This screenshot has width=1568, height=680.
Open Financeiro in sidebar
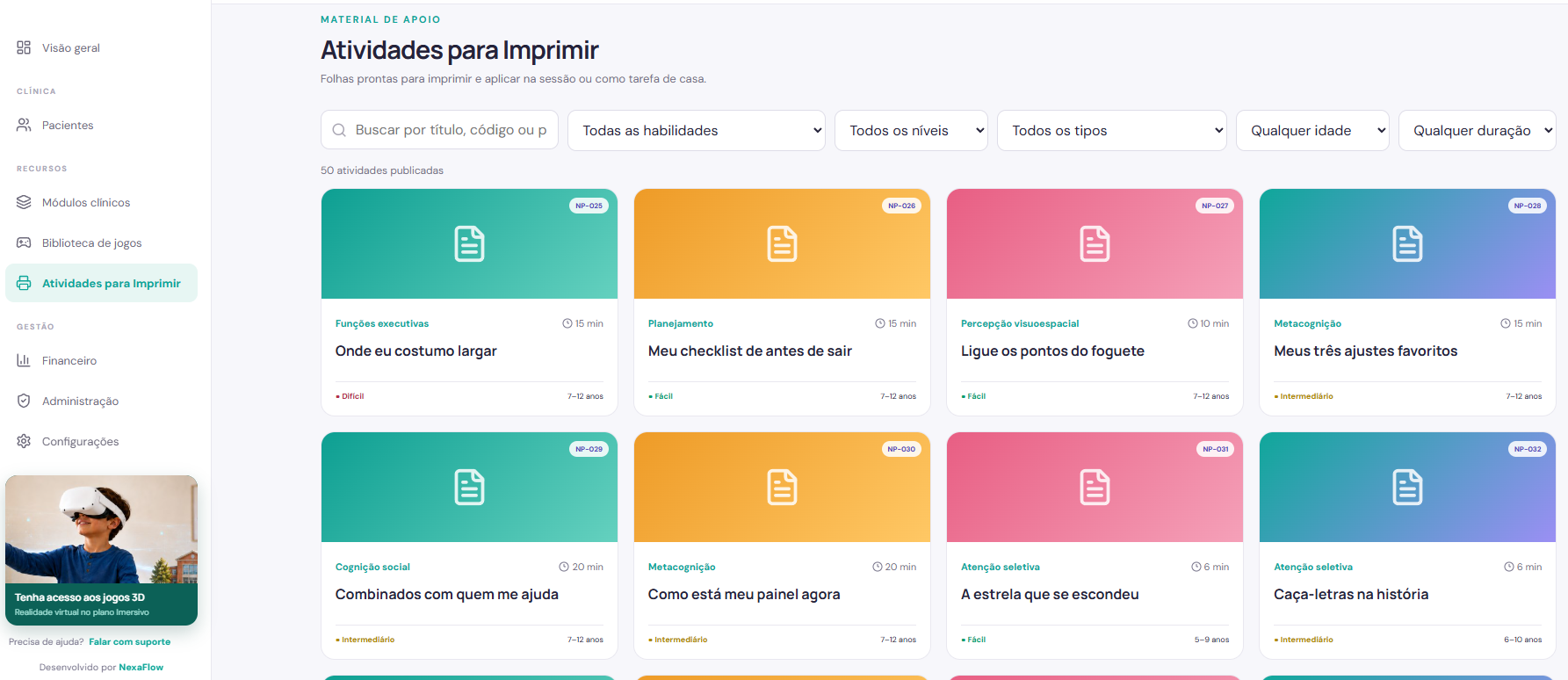pyautogui.click(x=101, y=360)
